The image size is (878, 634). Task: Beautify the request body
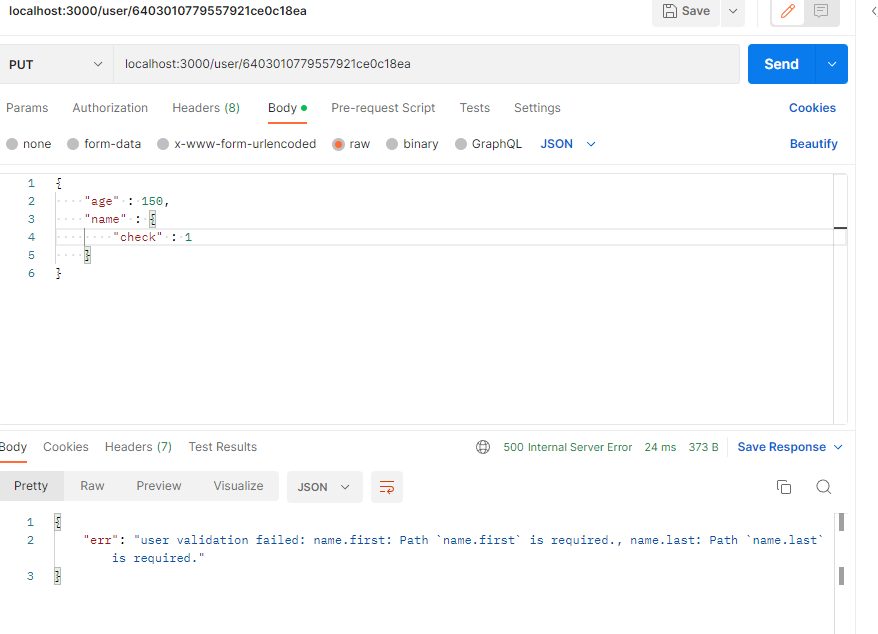pos(814,144)
